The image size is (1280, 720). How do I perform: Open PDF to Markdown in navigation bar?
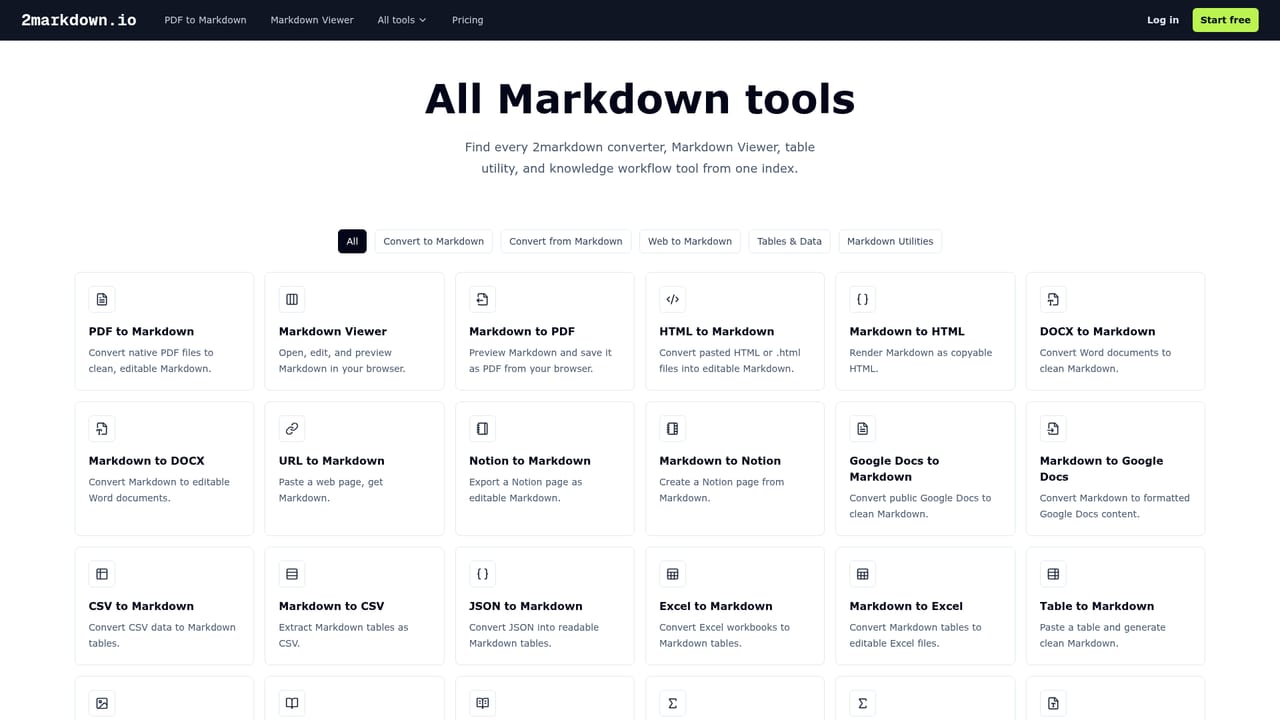click(205, 20)
